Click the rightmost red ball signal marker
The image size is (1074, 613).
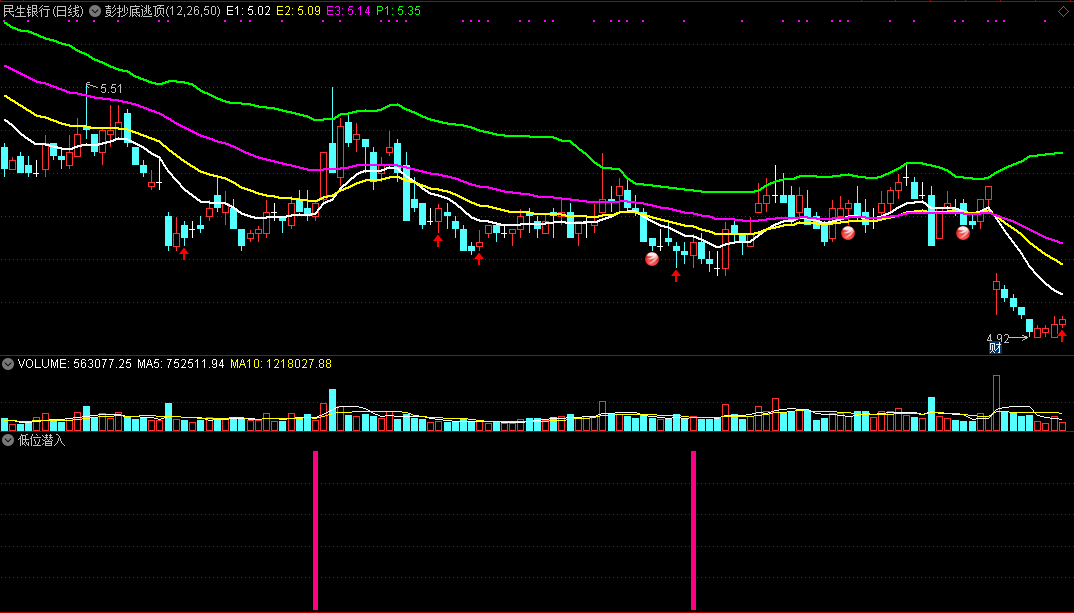pos(962,234)
